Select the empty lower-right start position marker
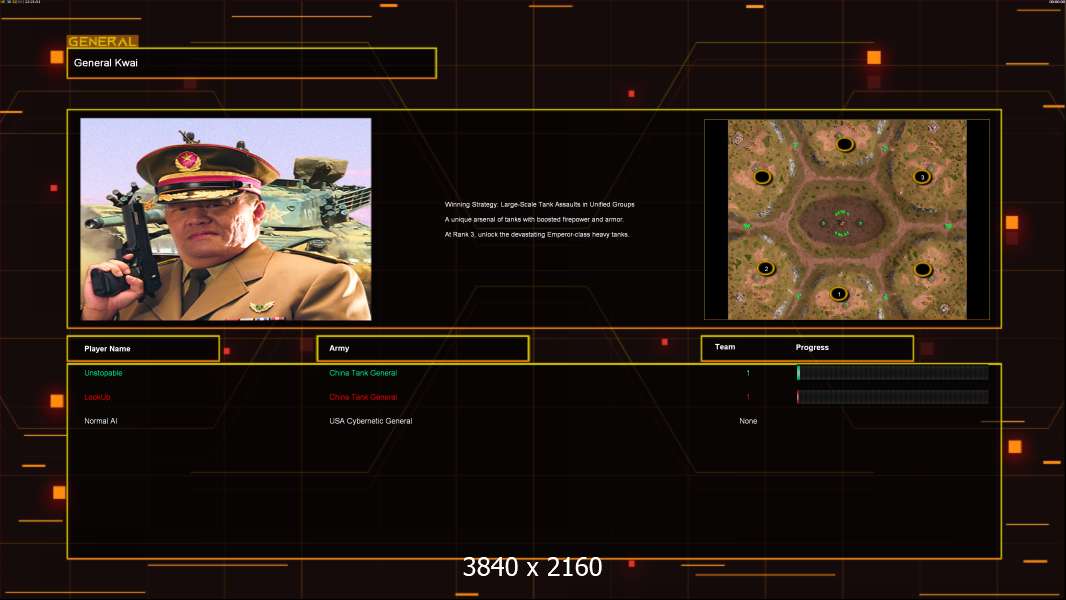The image size is (1066, 600). [x=923, y=269]
